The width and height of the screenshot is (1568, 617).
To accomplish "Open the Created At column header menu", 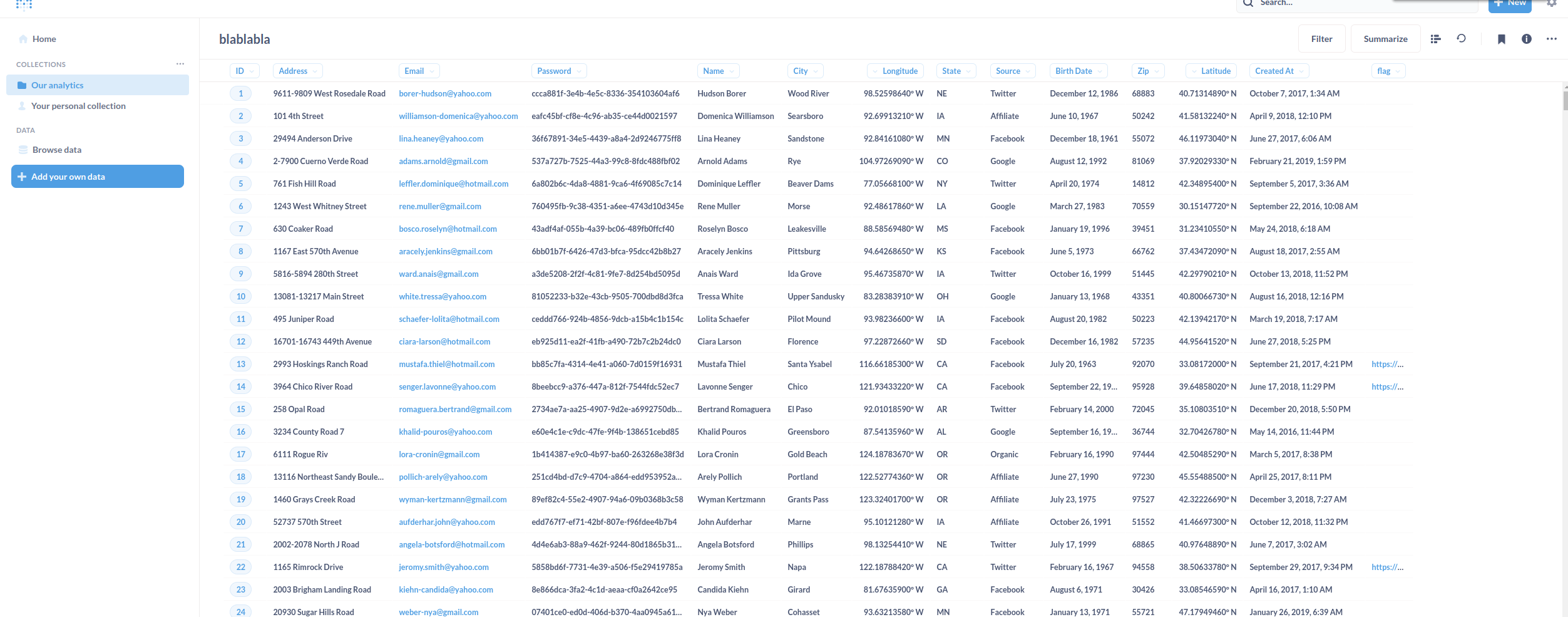I will (x=1279, y=71).
